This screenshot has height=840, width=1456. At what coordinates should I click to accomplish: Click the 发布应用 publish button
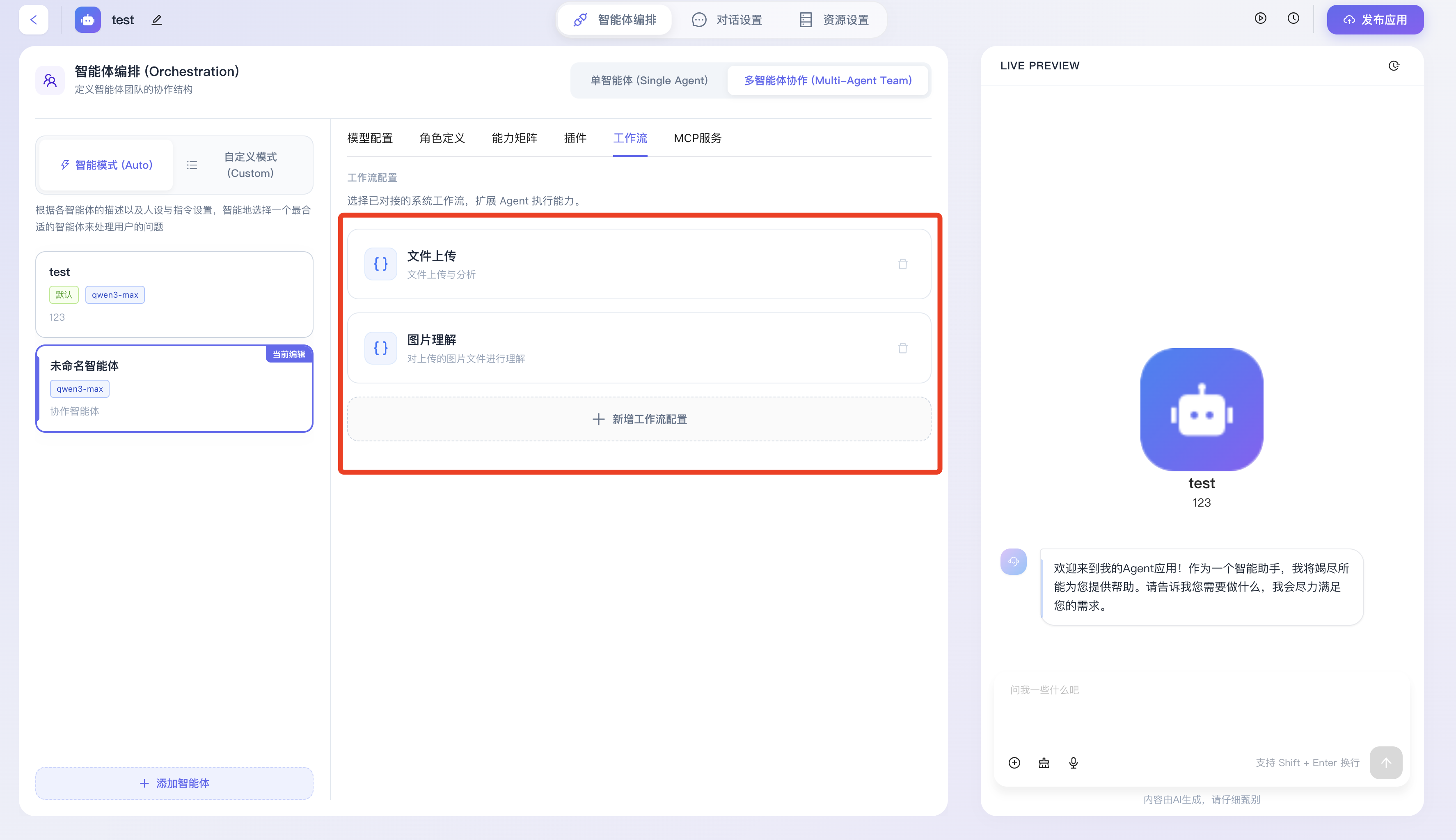(1375, 20)
